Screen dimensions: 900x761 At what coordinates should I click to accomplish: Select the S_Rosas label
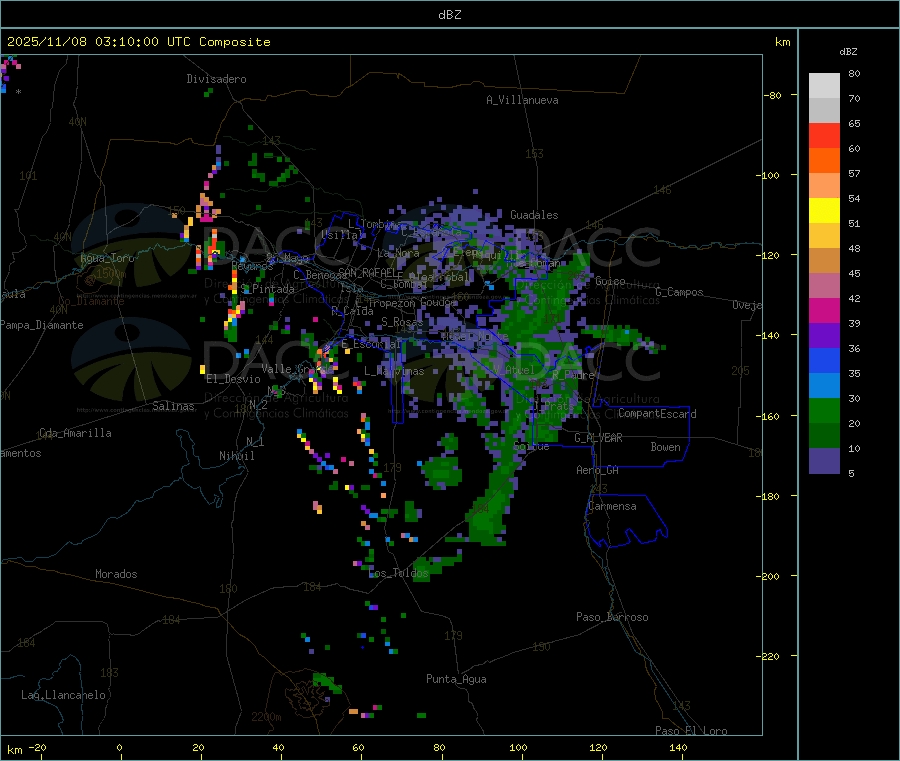click(402, 322)
